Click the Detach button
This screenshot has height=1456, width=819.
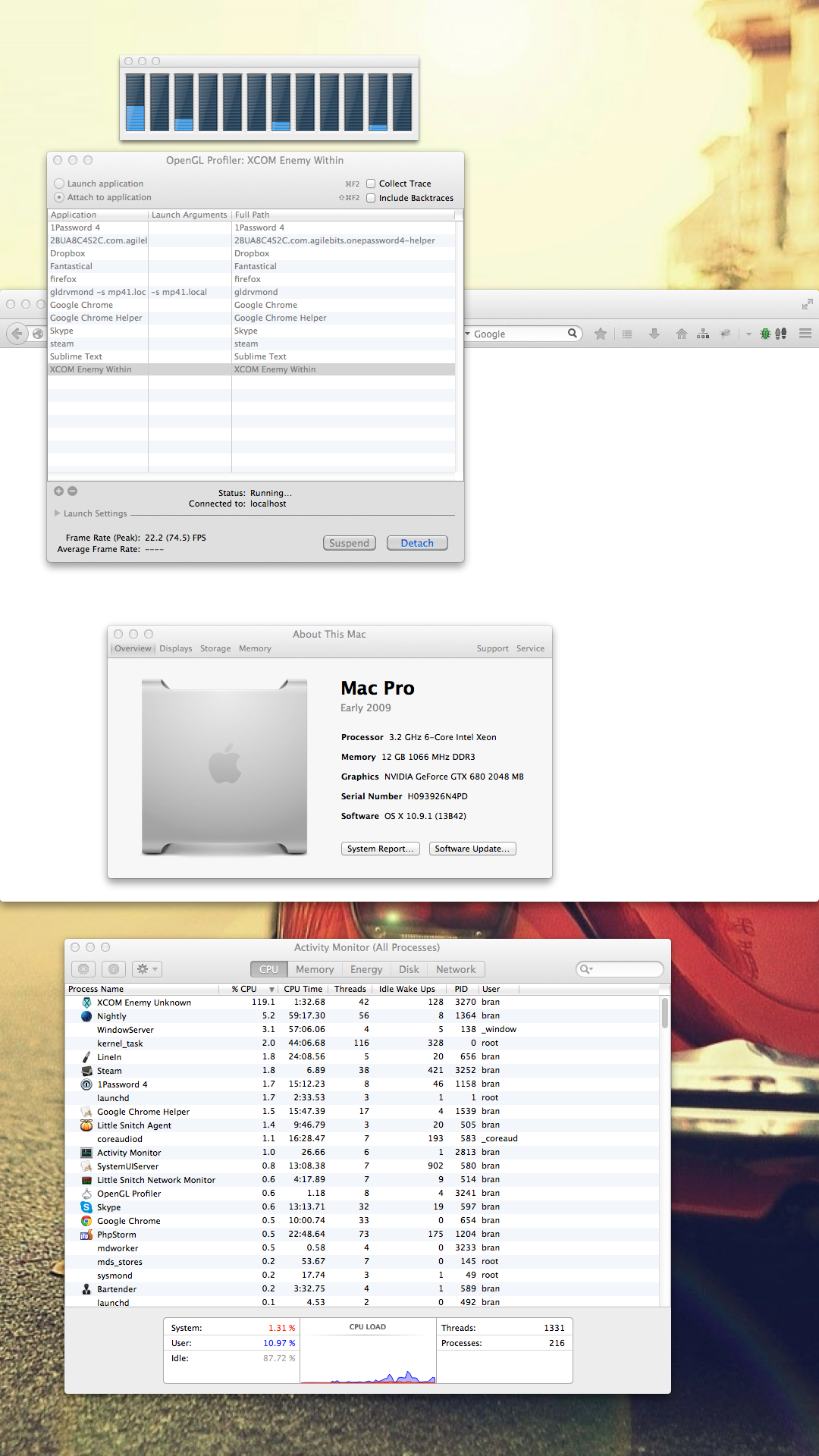tap(417, 543)
